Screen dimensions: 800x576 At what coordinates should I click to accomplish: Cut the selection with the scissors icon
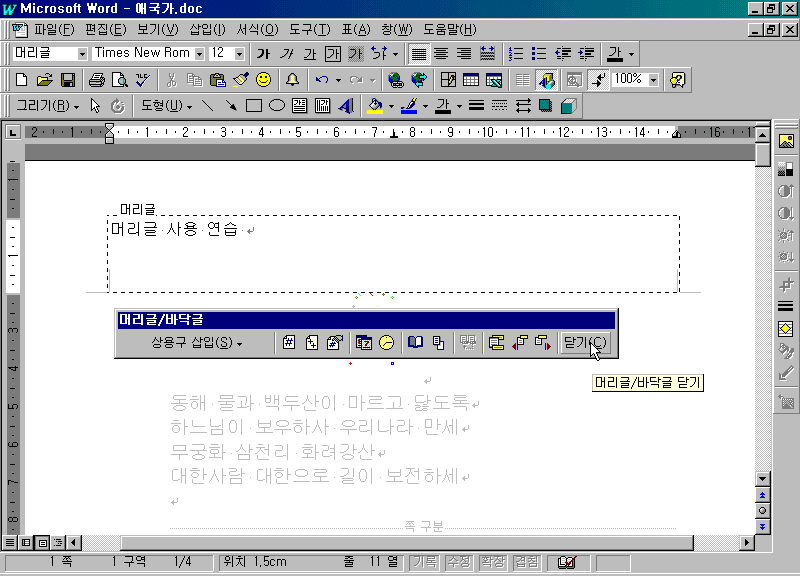[x=171, y=80]
